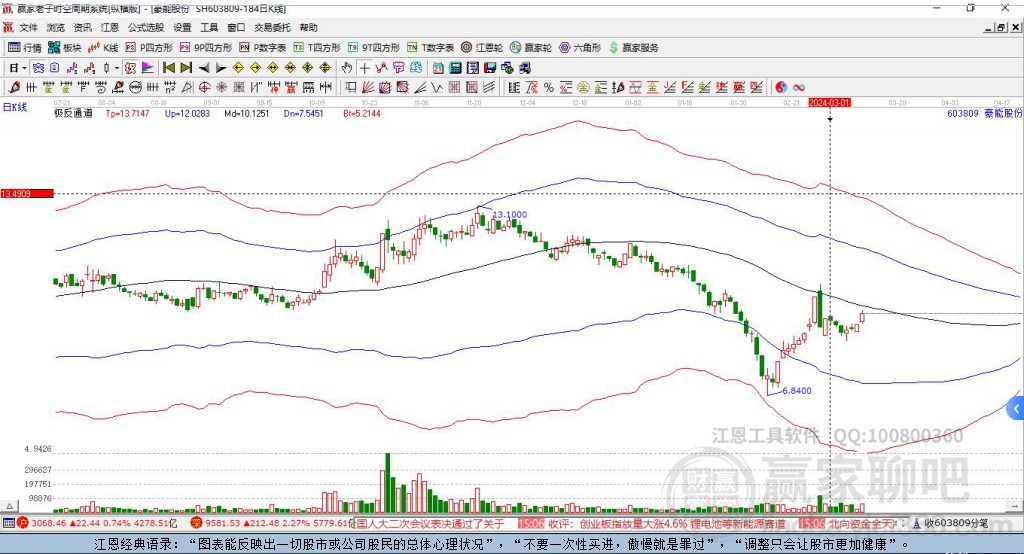Image resolution: width=1024 pixels, height=554 pixels.
Task: Click the 收603809分笔 status item
Action: pyautogui.click(x=956, y=523)
